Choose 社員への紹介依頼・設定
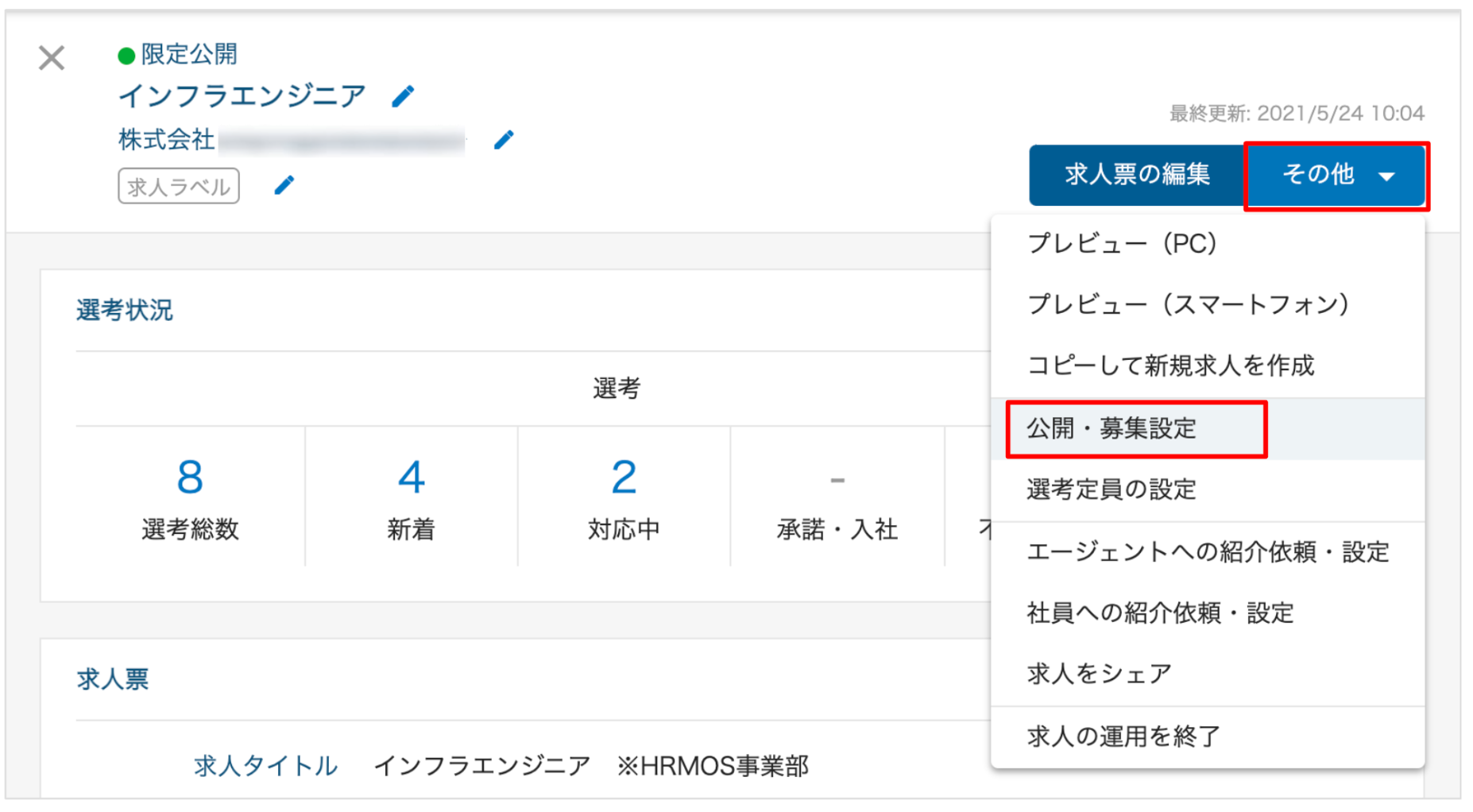Screen dimensions: 1473x812 point(1208,613)
